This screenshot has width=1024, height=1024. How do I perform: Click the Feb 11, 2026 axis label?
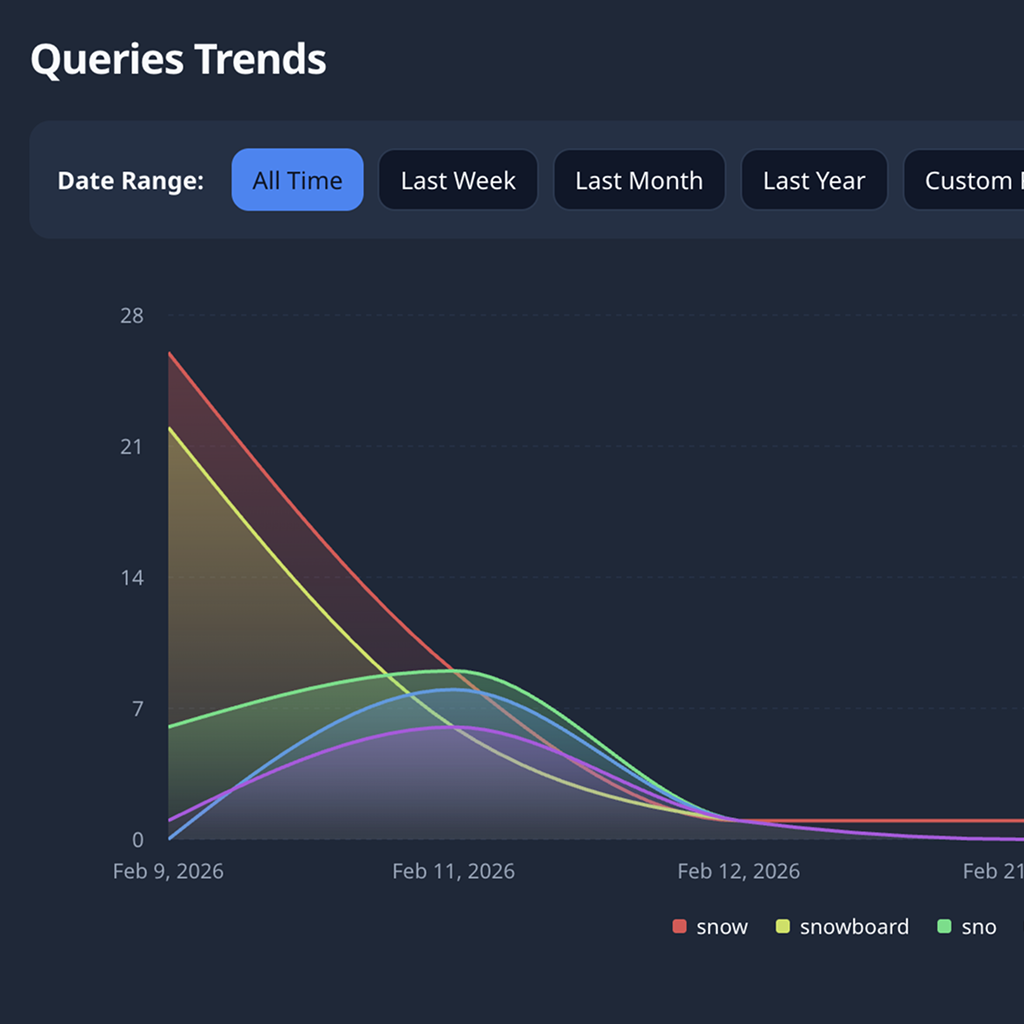(x=453, y=871)
